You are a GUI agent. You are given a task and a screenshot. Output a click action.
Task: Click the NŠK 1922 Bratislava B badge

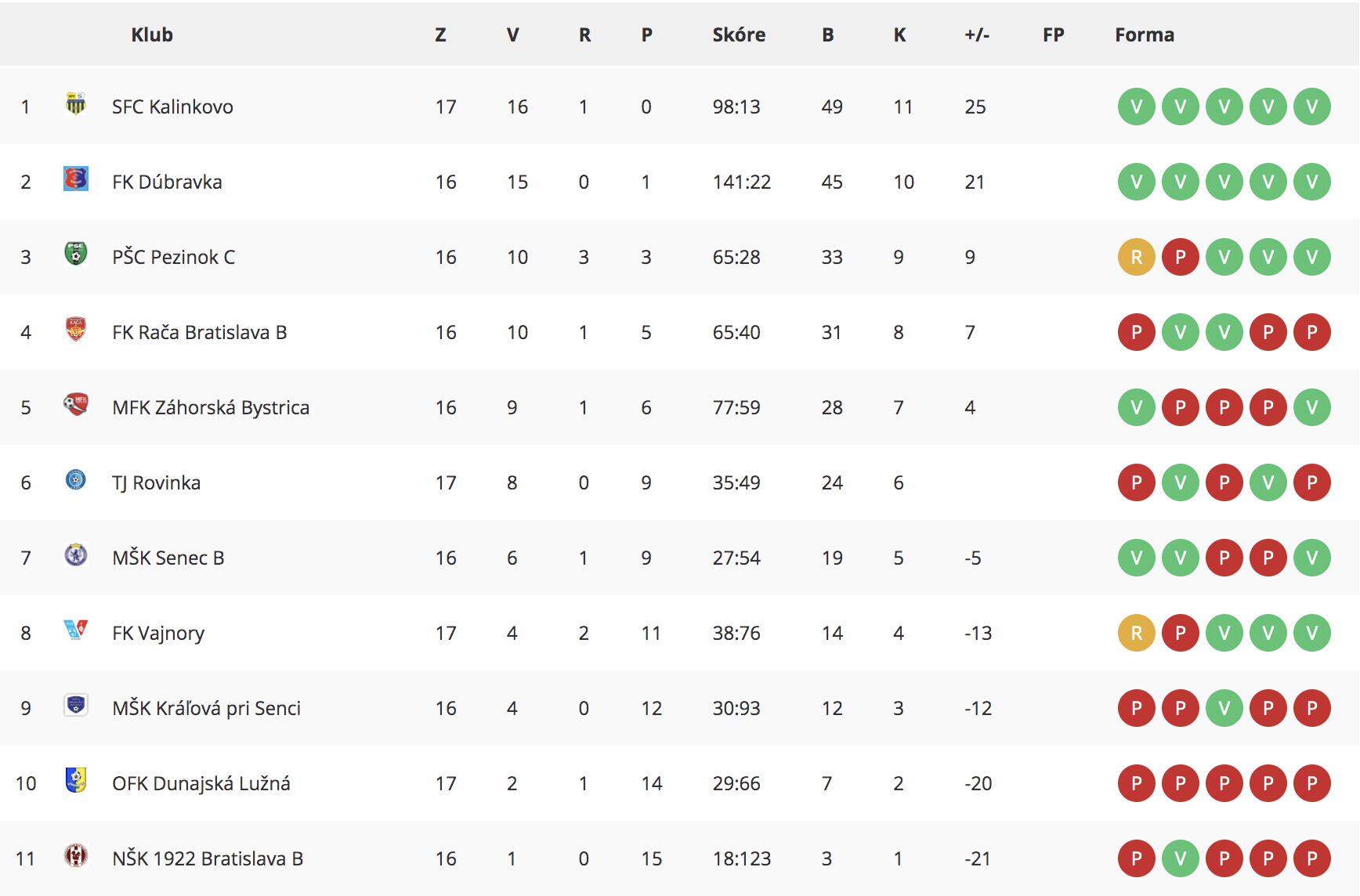tap(76, 856)
